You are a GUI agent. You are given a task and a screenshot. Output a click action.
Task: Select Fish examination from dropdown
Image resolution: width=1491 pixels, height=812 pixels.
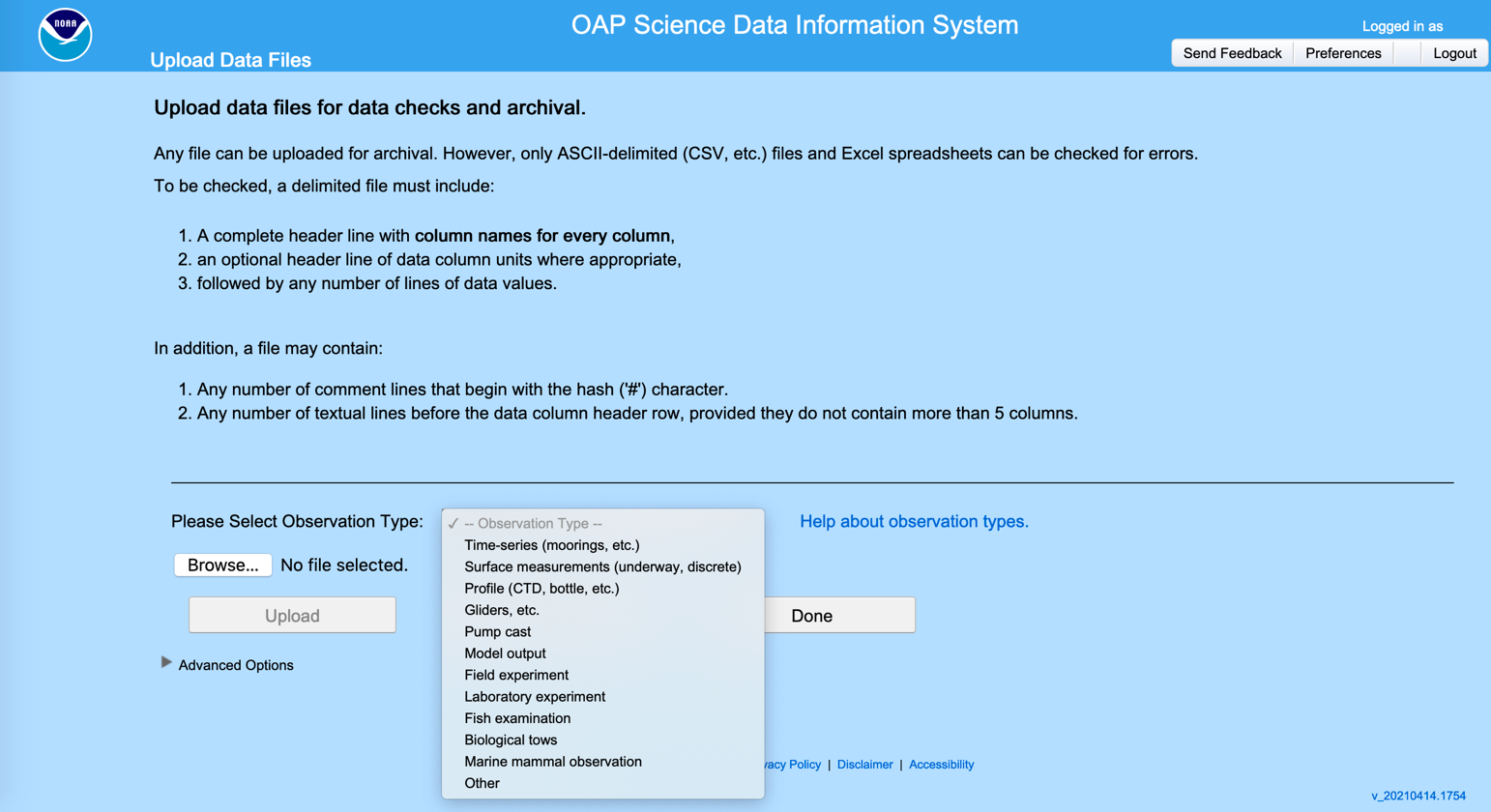[x=517, y=718]
